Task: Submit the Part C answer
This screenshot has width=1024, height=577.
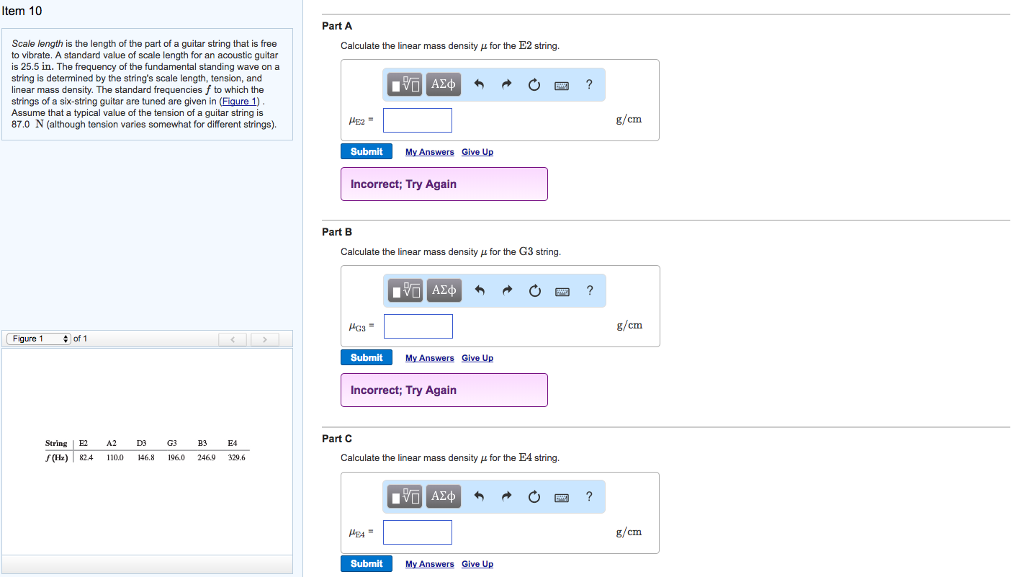Action: [366, 564]
